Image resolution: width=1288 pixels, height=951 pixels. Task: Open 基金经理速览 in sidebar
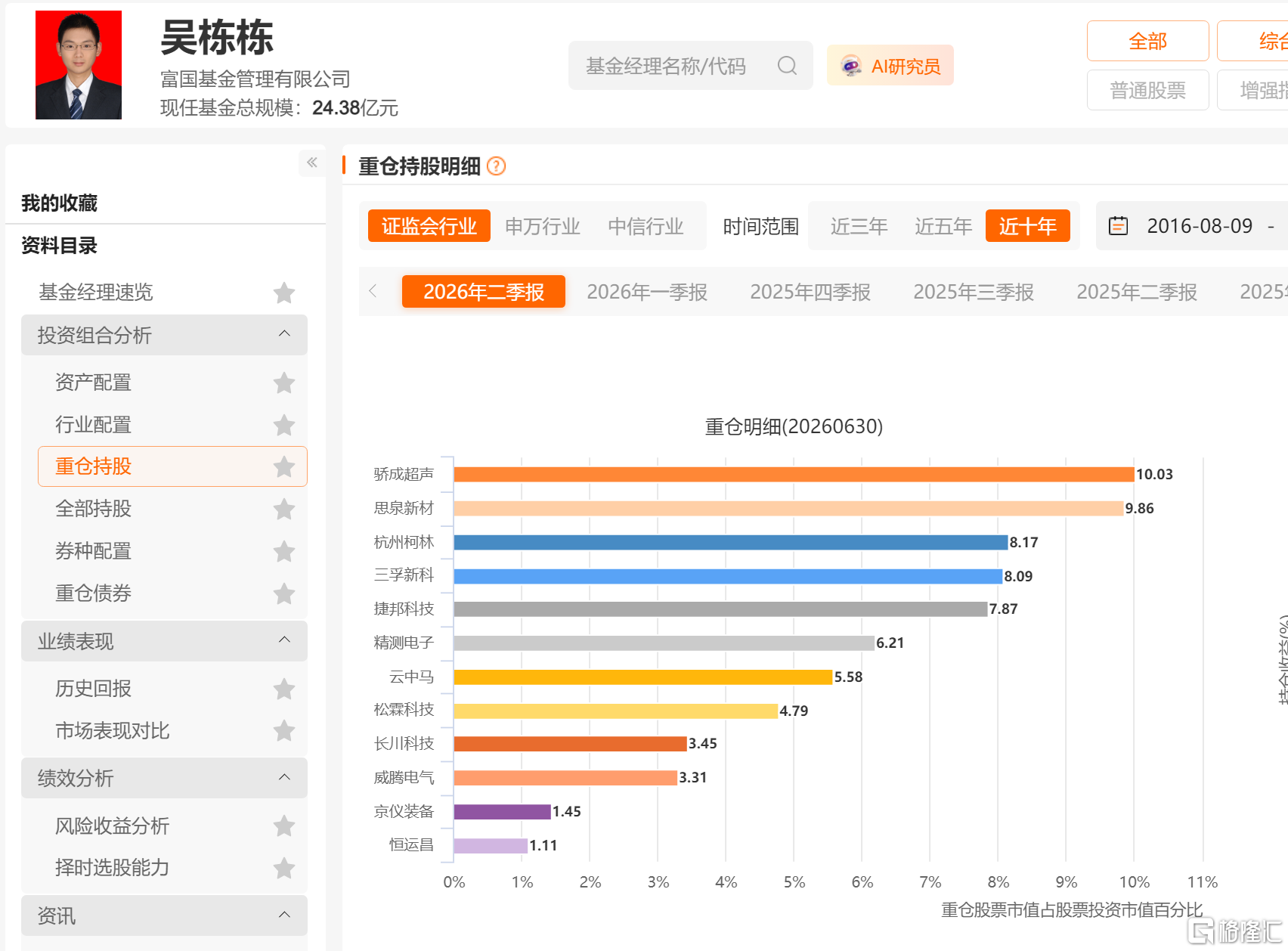[96, 292]
